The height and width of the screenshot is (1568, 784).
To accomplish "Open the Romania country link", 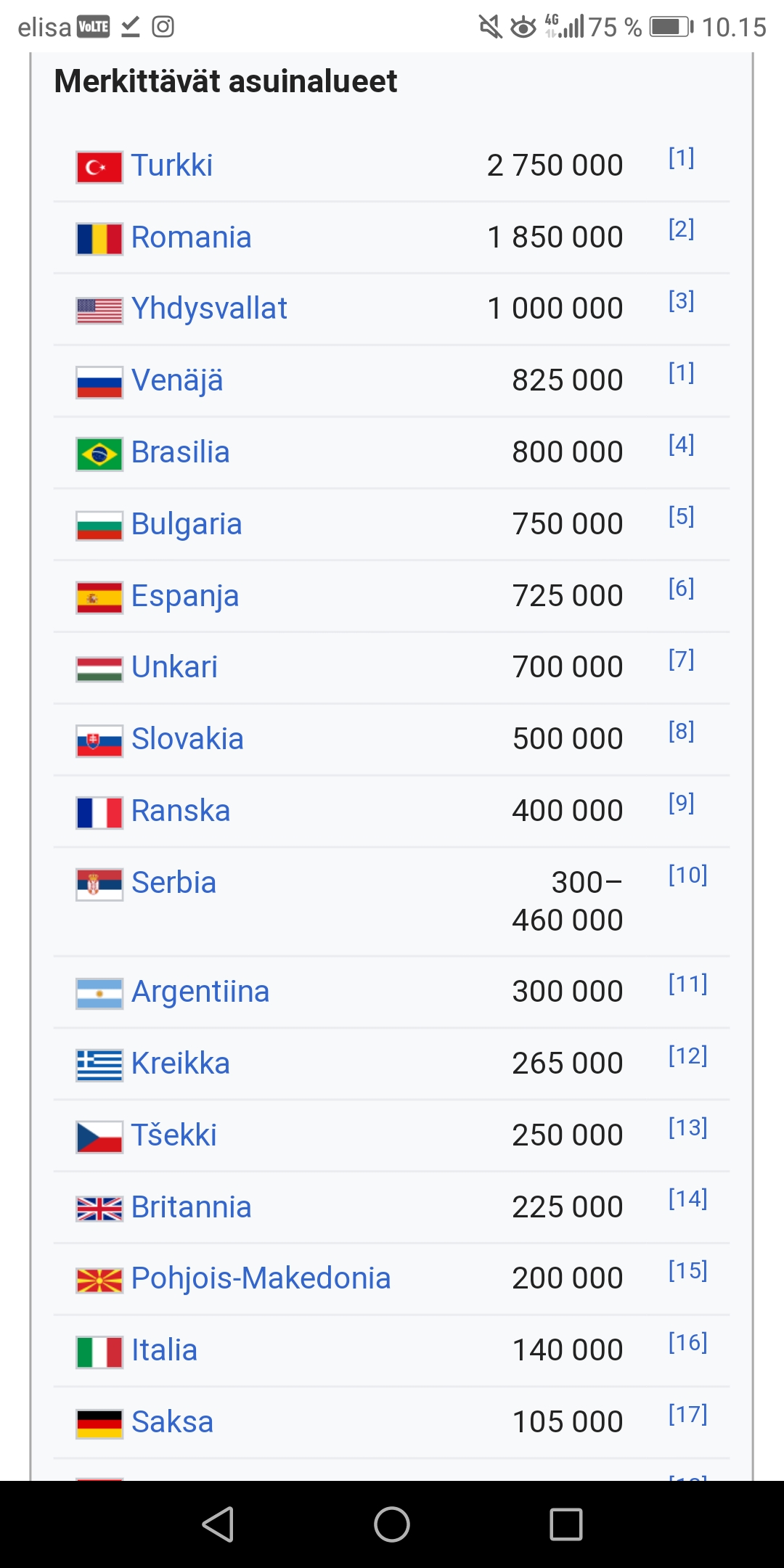I will 191,237.
